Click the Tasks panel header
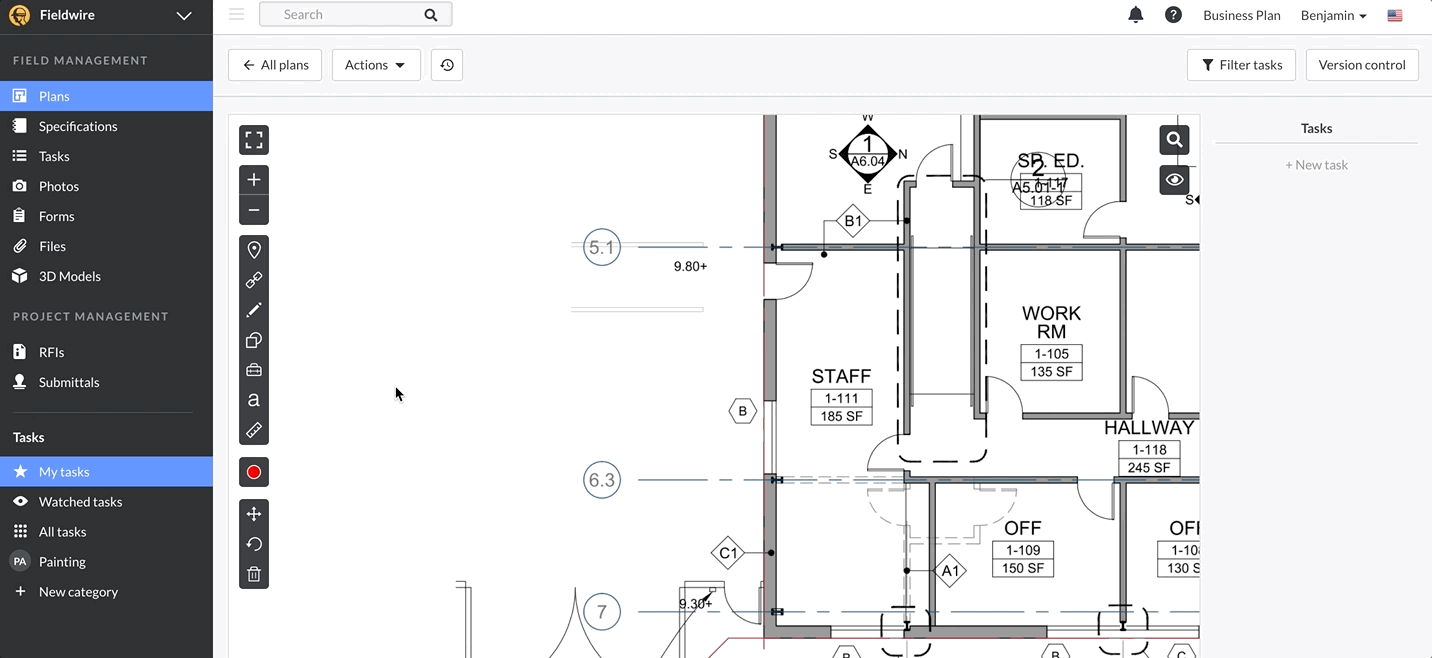Viewport: 1432px width, 658px height. point(1316,128)
